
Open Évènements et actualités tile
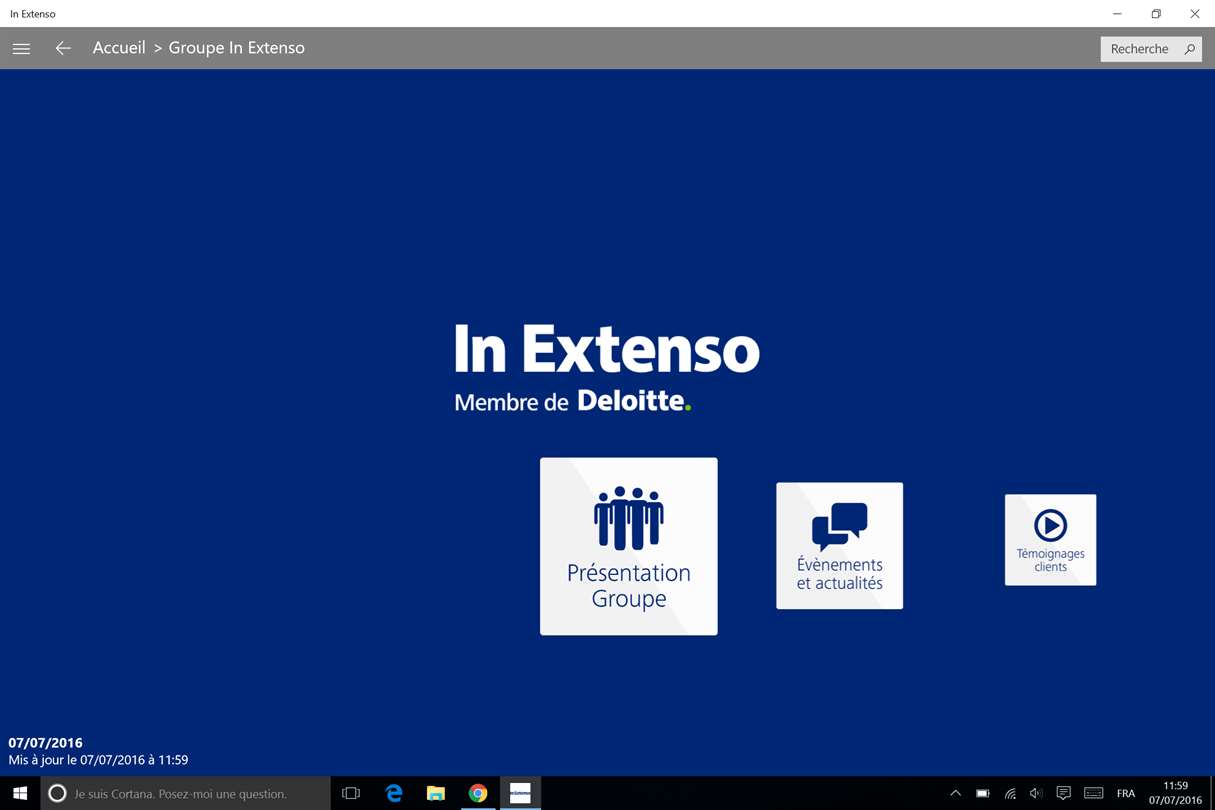tap(840, 546)
